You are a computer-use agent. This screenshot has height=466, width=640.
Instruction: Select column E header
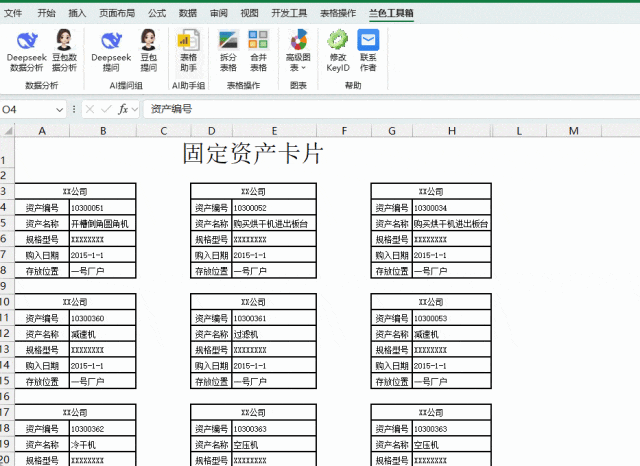(274, 131)
